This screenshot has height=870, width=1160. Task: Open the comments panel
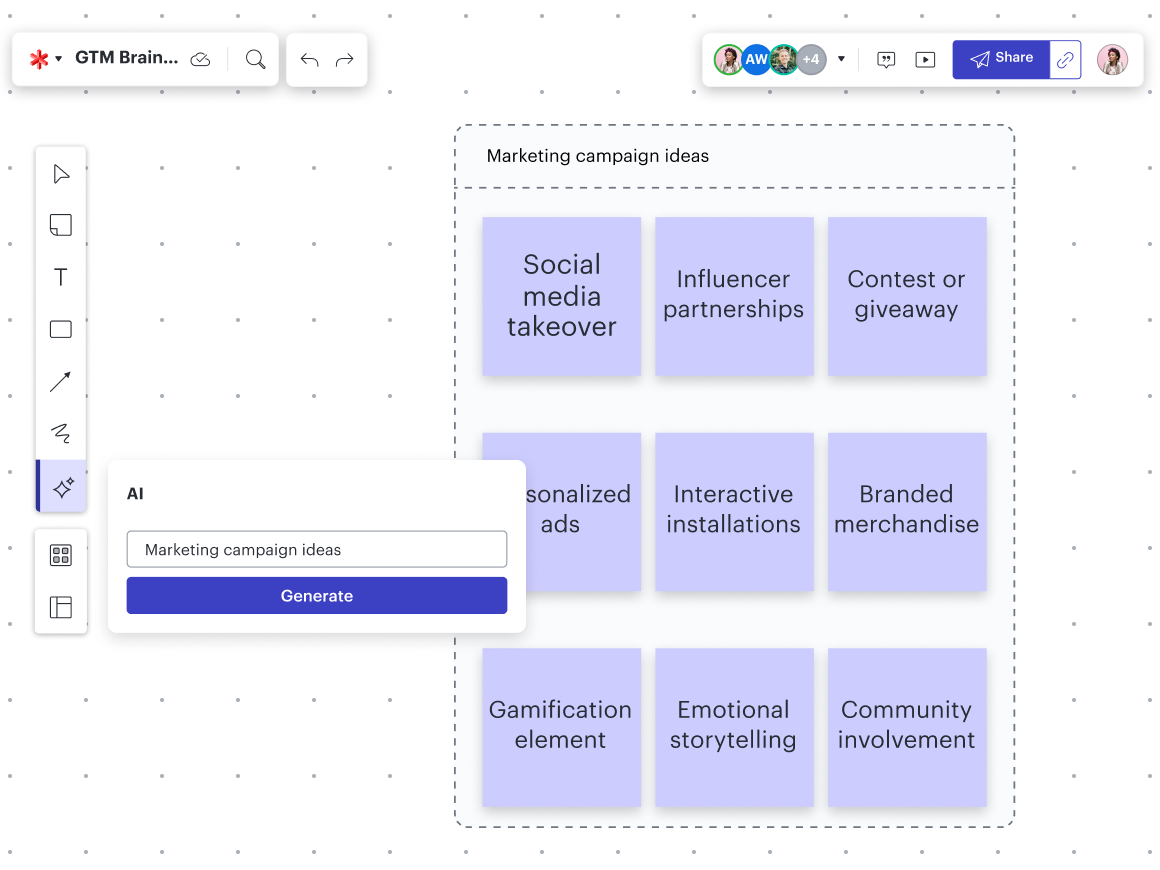(x=886, y=59)
